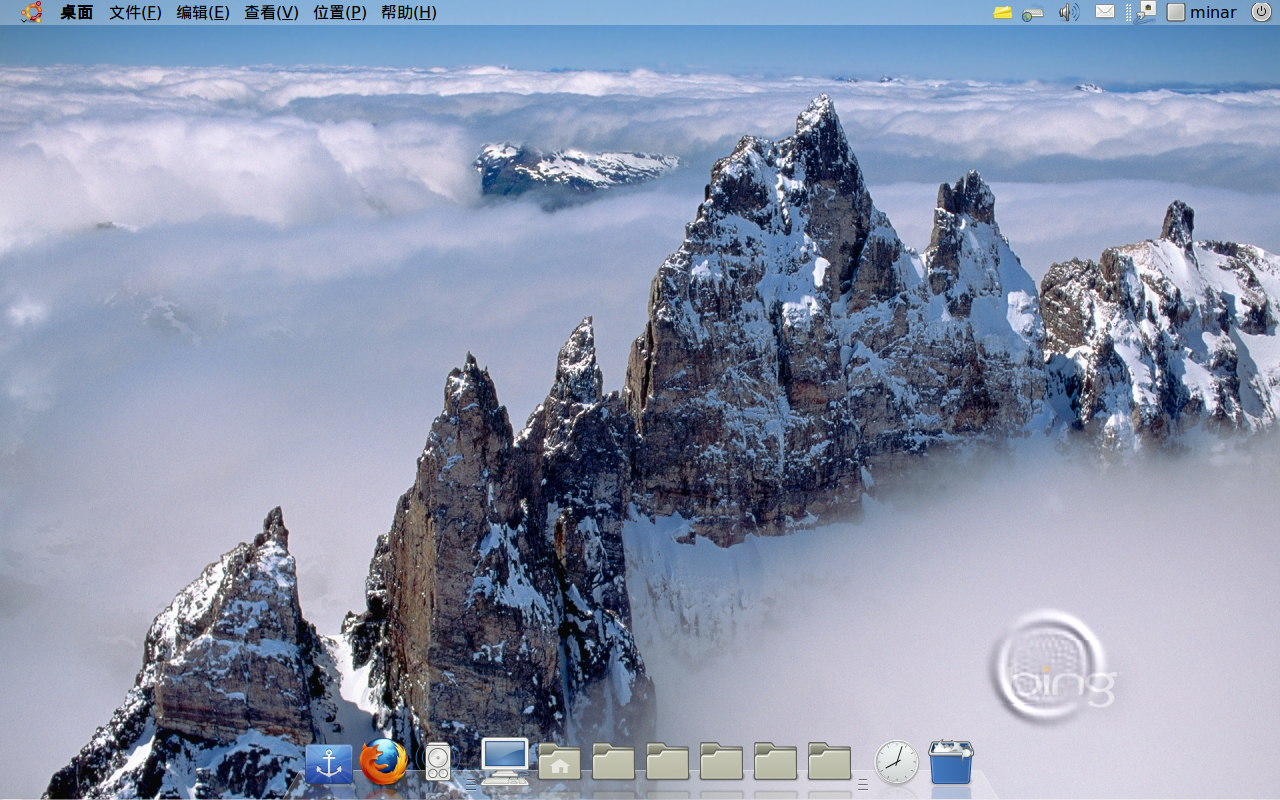Open the minar user status menu
This screenshot has width=1280, height=800.
[1203, 12]
